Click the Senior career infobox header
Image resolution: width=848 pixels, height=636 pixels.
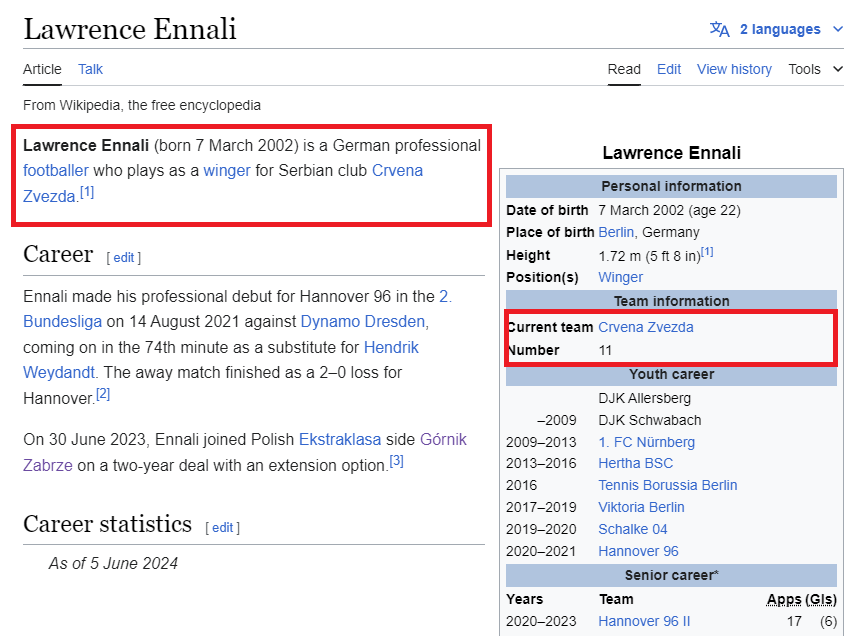671,575
